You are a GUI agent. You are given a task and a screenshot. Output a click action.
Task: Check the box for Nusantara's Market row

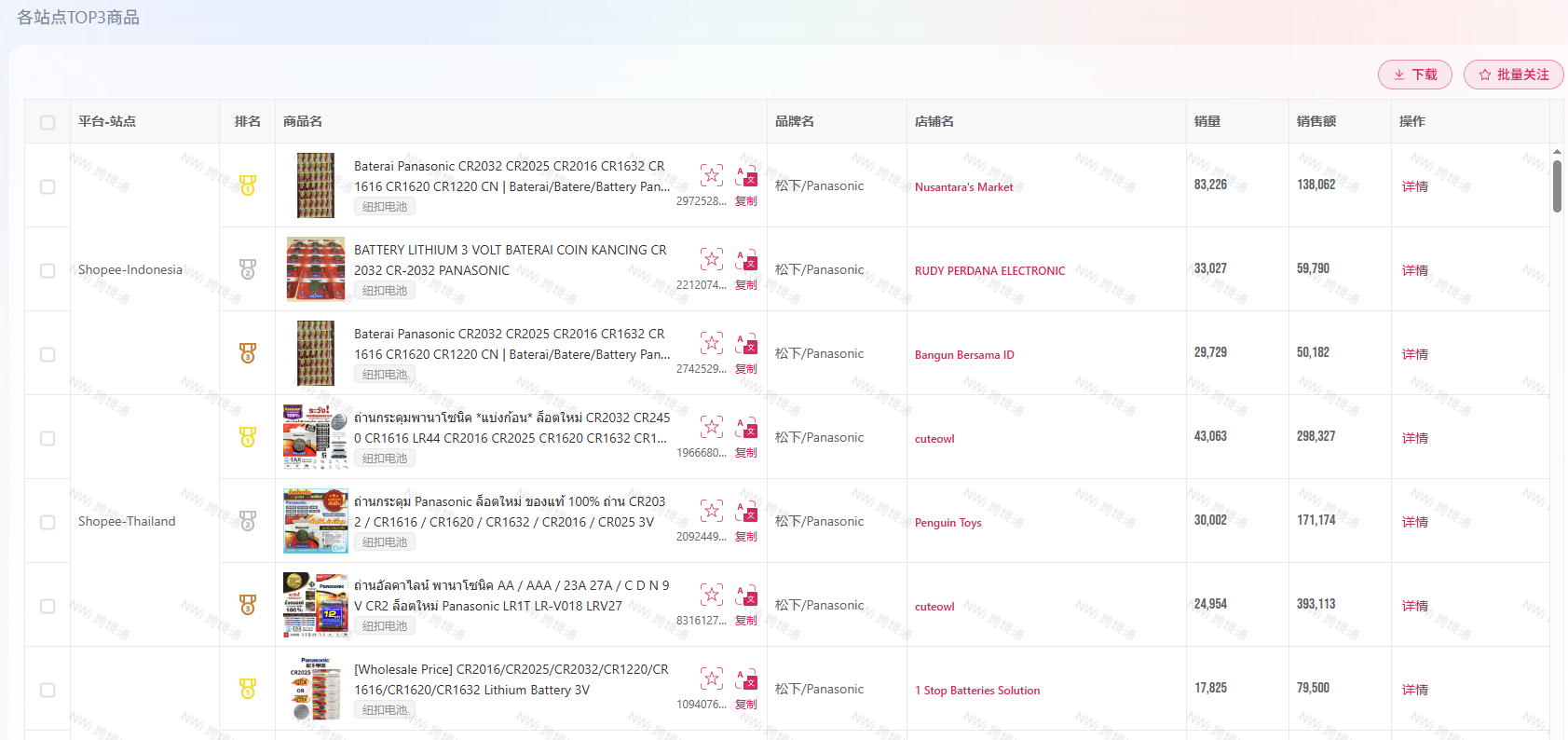[x=48, y=186]
